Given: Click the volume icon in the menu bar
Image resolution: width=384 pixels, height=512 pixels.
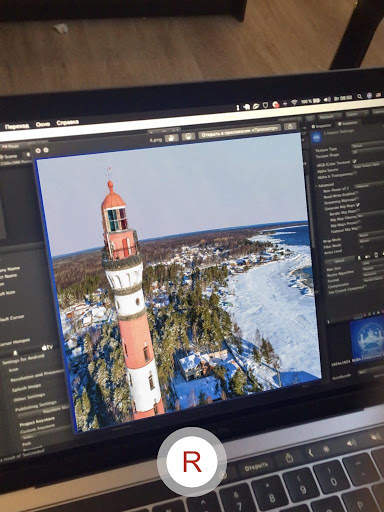Looking at the screenshot, I should [x=327, y=99].
